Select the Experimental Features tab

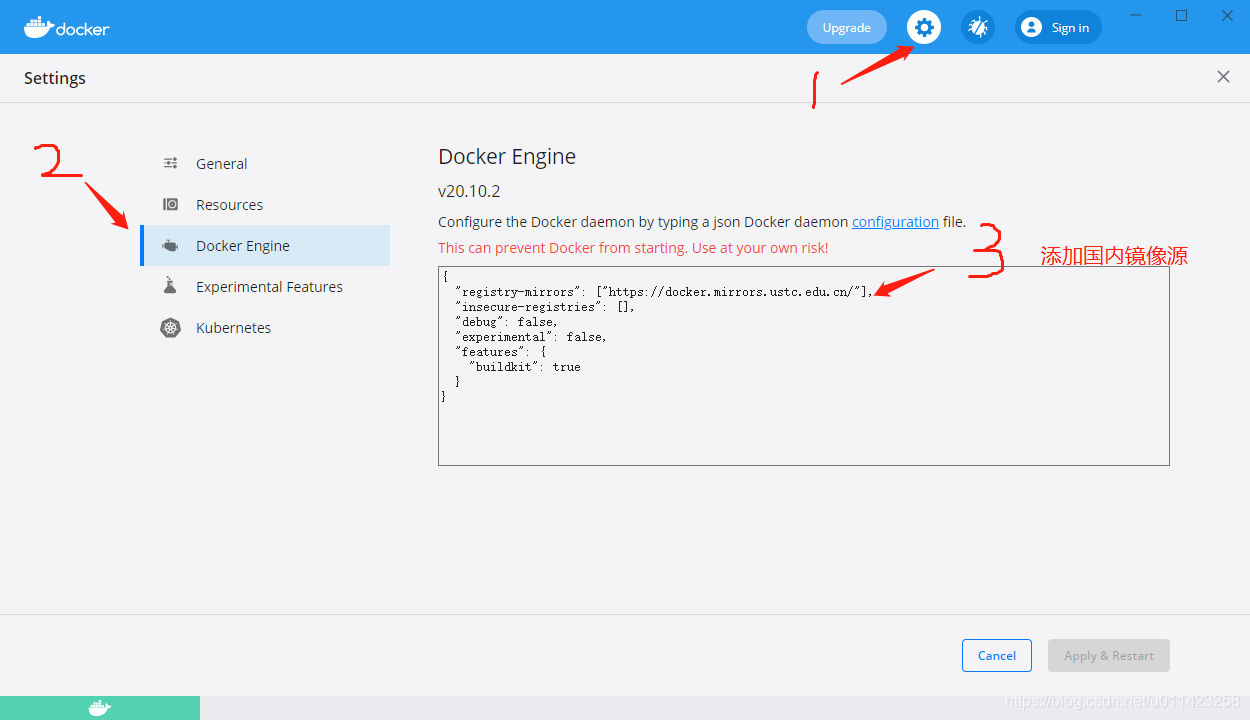[x=265, y=286]
